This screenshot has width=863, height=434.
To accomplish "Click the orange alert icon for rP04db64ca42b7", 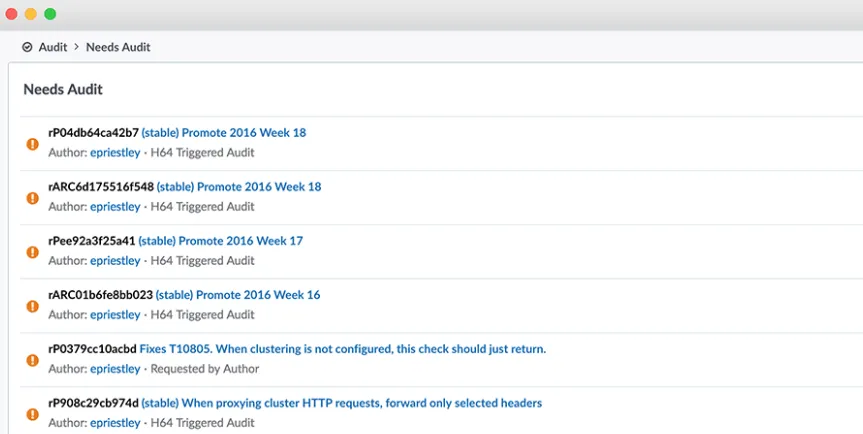I will click(33, 144).
